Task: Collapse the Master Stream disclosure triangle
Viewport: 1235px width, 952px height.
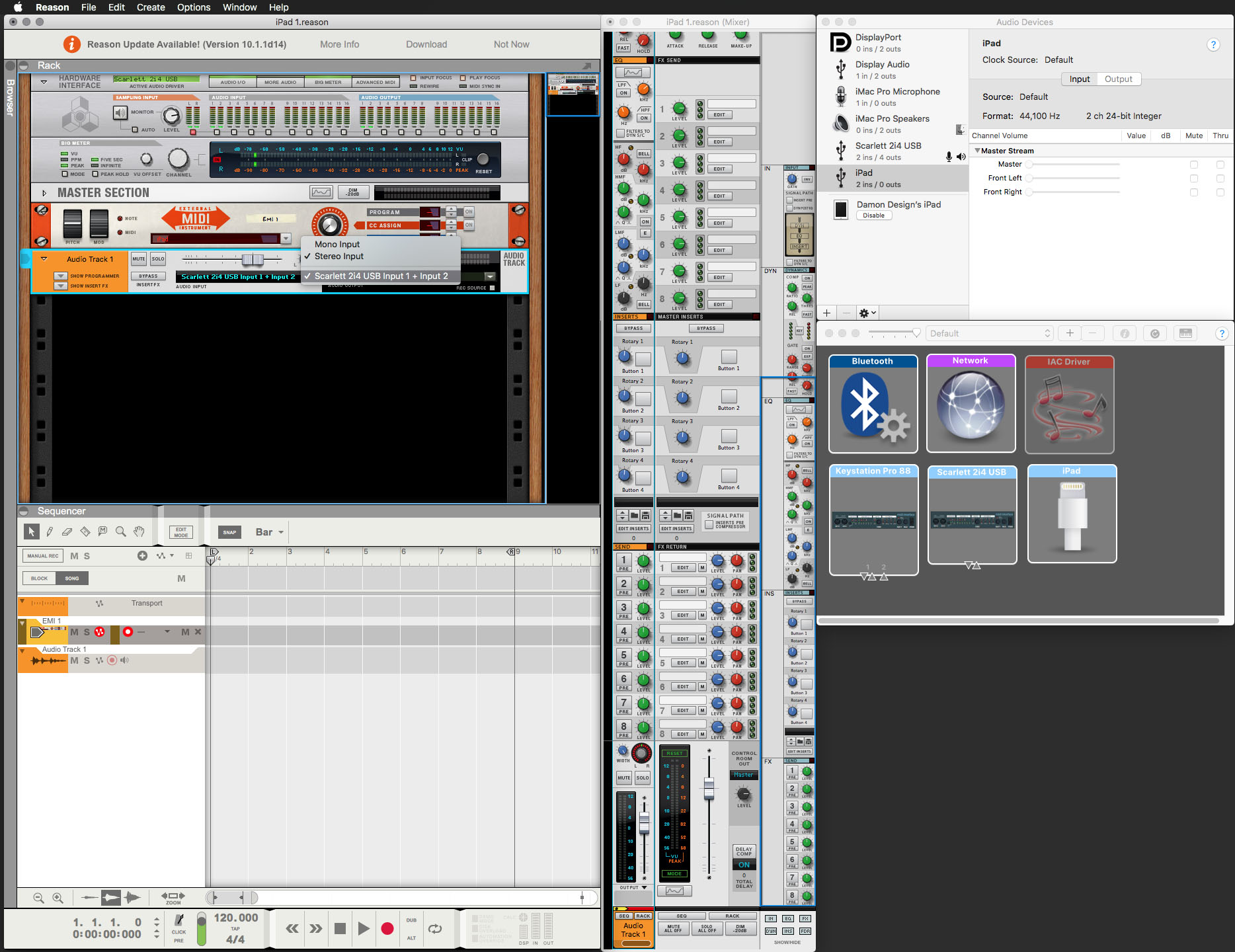Action: click(977, 150)
